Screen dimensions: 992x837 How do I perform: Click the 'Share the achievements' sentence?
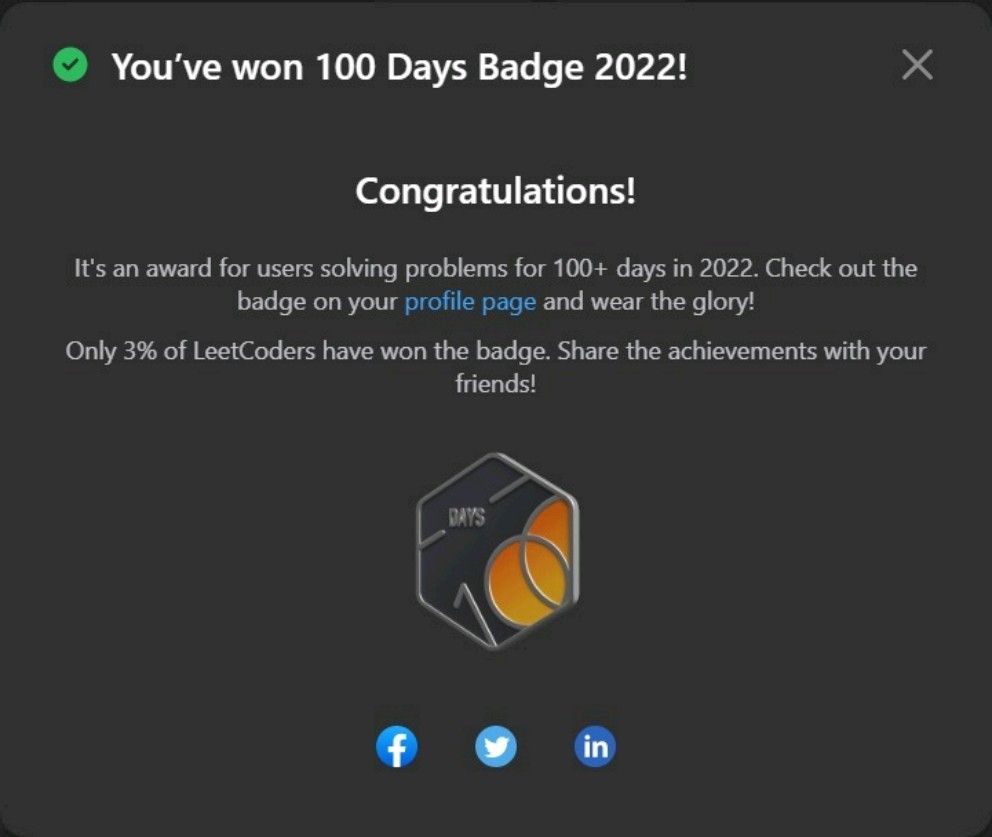click(741, 352)
